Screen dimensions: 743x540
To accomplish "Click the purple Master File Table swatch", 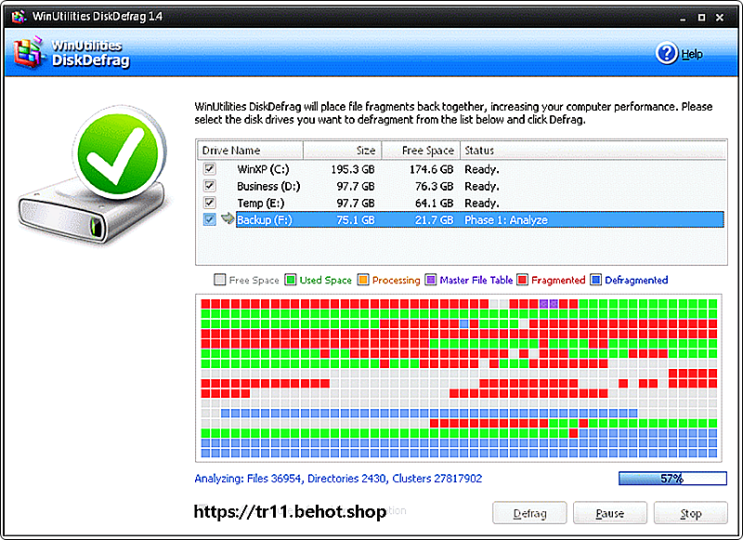I will pyautogui.click(x=431, y=280).
